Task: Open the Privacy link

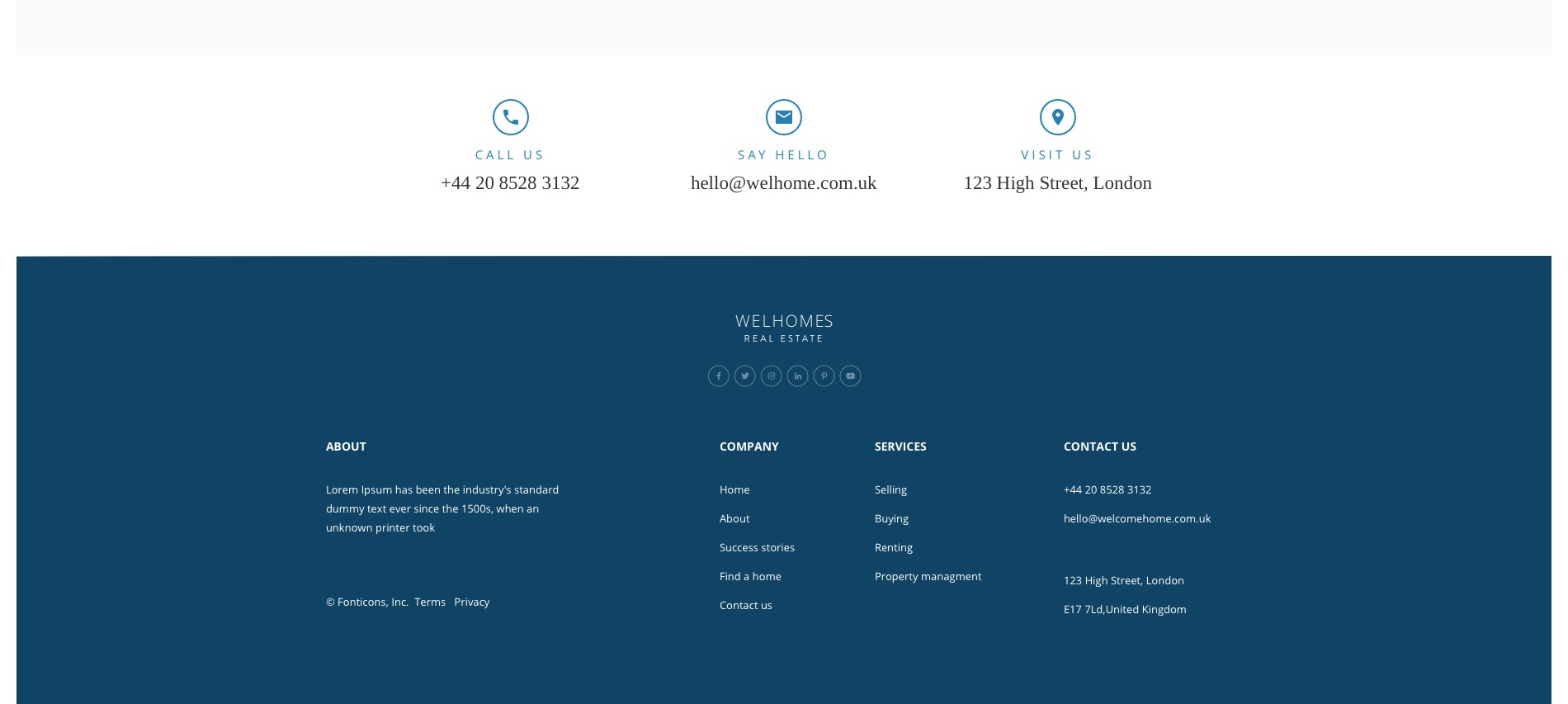Action: click(x=471, y=602)
